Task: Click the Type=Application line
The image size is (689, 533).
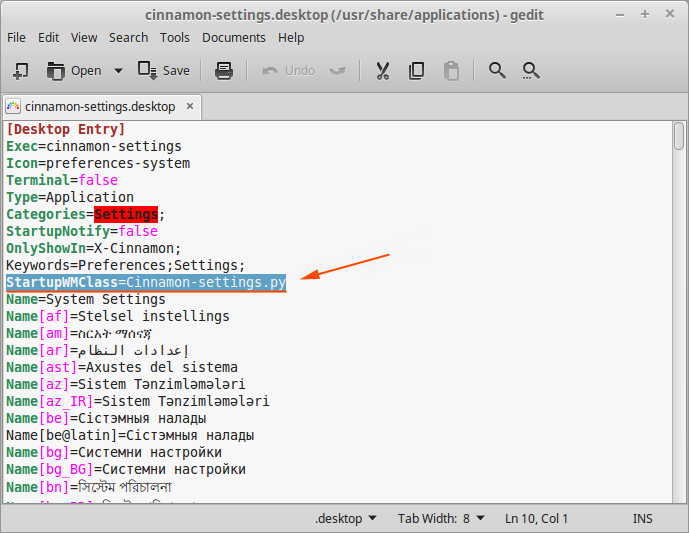Action: pyautogui.click(x=70, y=197)
